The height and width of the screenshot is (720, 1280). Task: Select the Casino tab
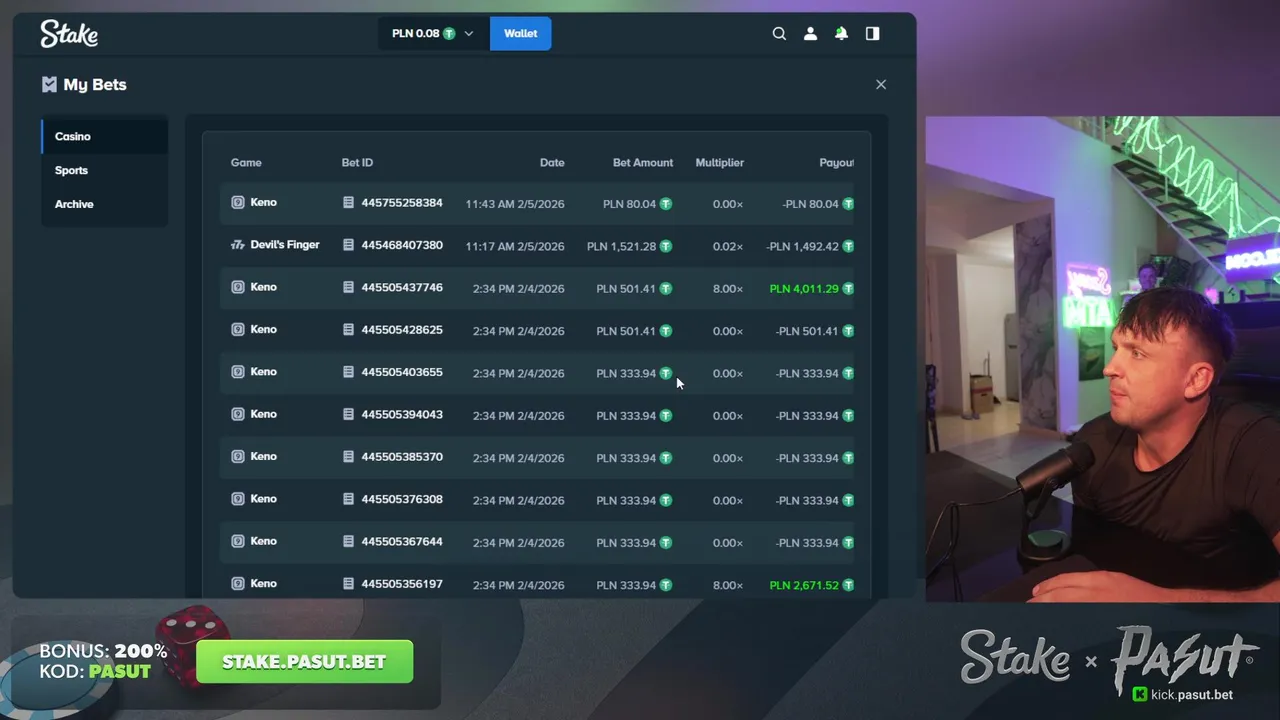[104, 136]
